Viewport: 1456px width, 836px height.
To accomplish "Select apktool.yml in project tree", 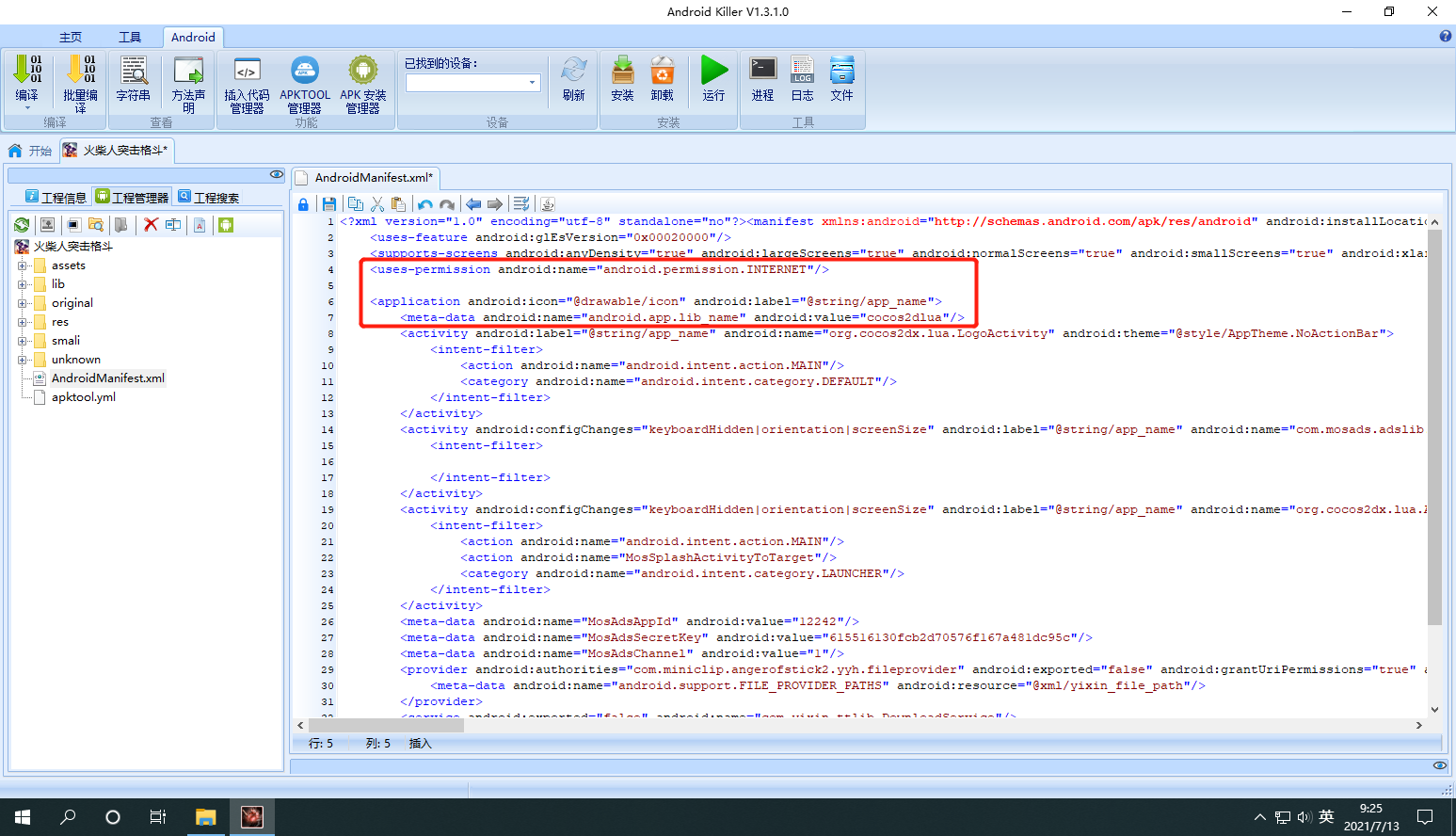I will [83, 397].
